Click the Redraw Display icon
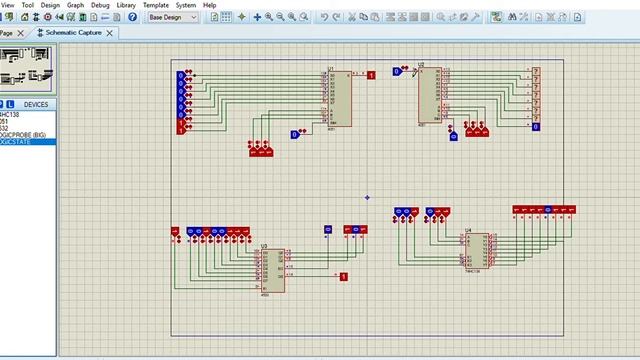This screenshot has height=360, width=640. [x=214, y=17]
